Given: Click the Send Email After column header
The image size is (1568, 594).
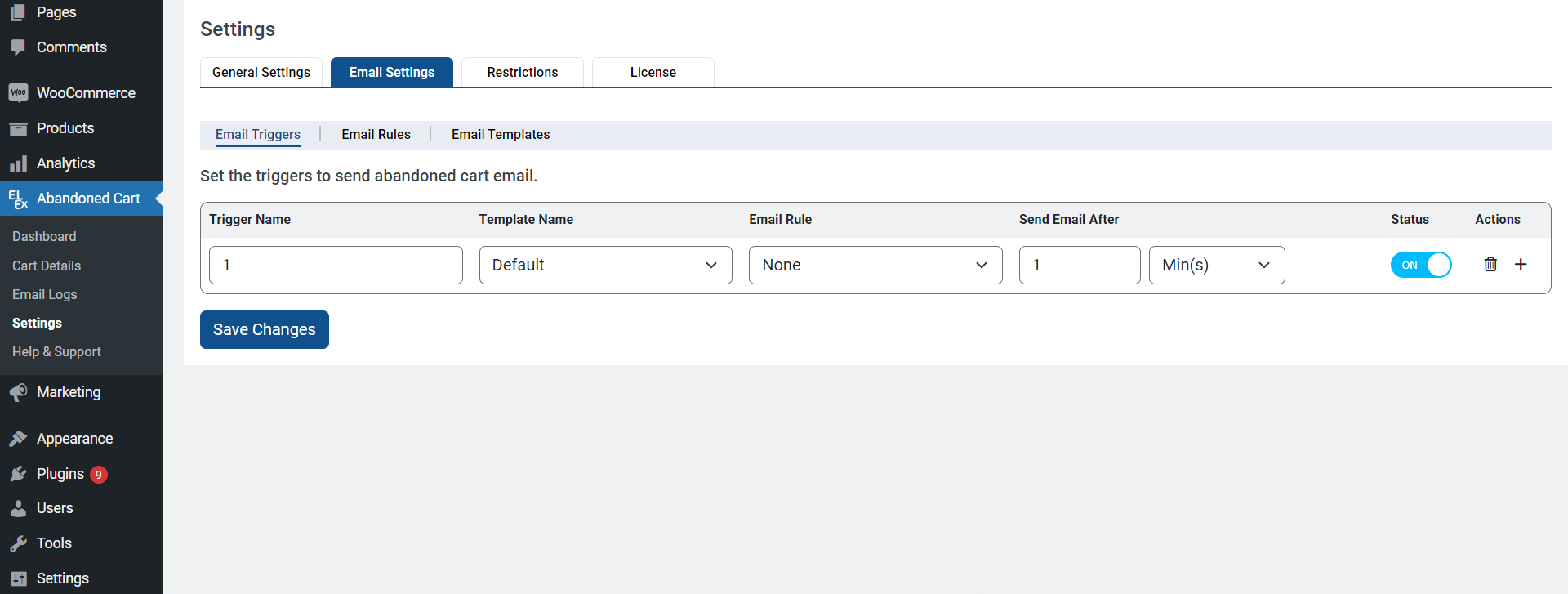Looking at the screenshot, I should (1069, 219).
